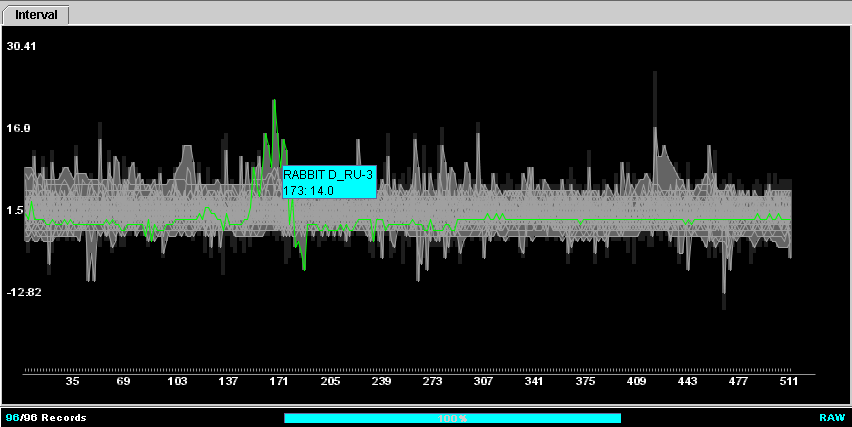Image resolution: width=852 pixels, height=427 pixels.
Task: Click the 16.0 y-axis label
Action: (18, 128)
